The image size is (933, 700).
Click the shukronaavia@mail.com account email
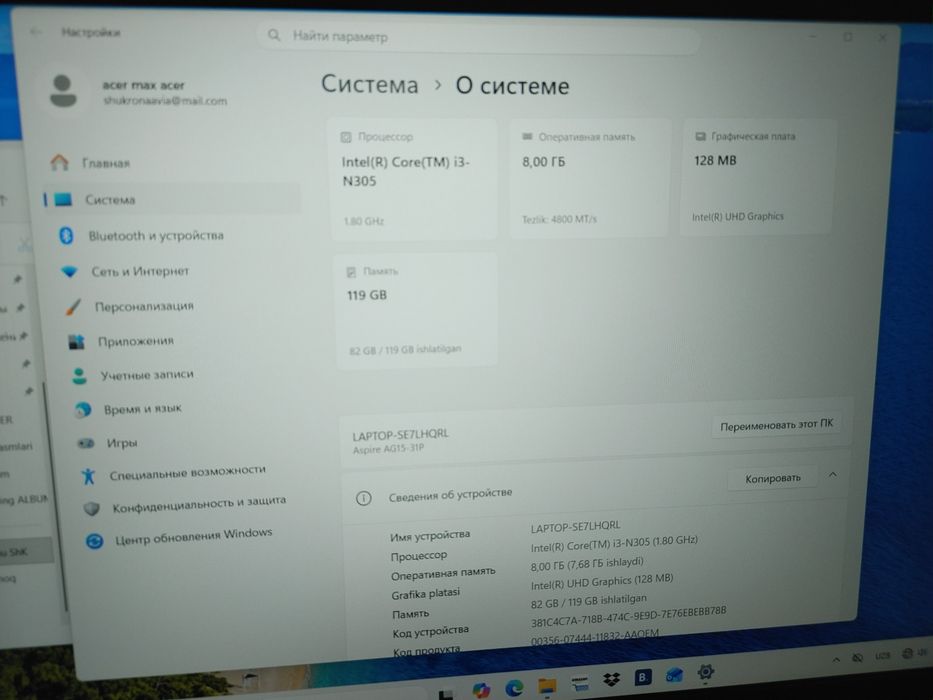pos(165,101)
